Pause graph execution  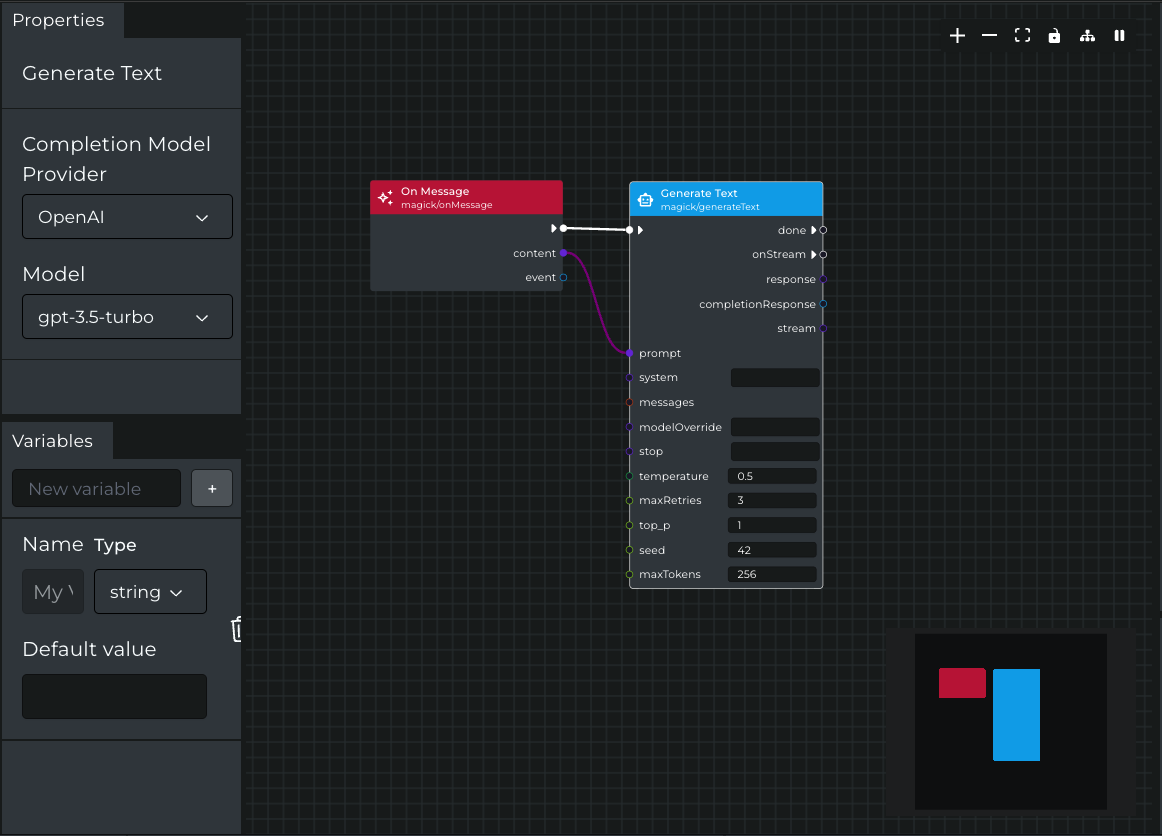pos(1119,35)
